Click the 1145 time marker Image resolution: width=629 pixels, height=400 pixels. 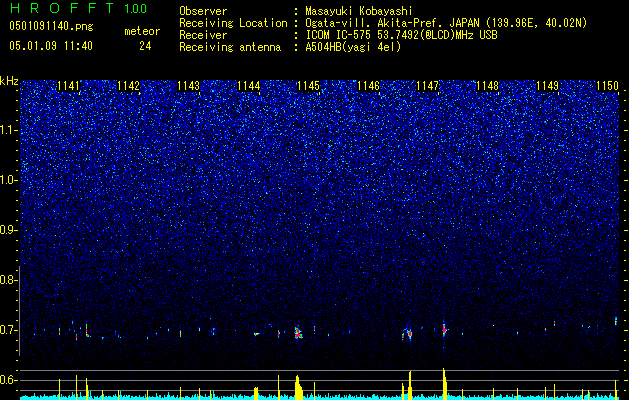tap(308, 86)
